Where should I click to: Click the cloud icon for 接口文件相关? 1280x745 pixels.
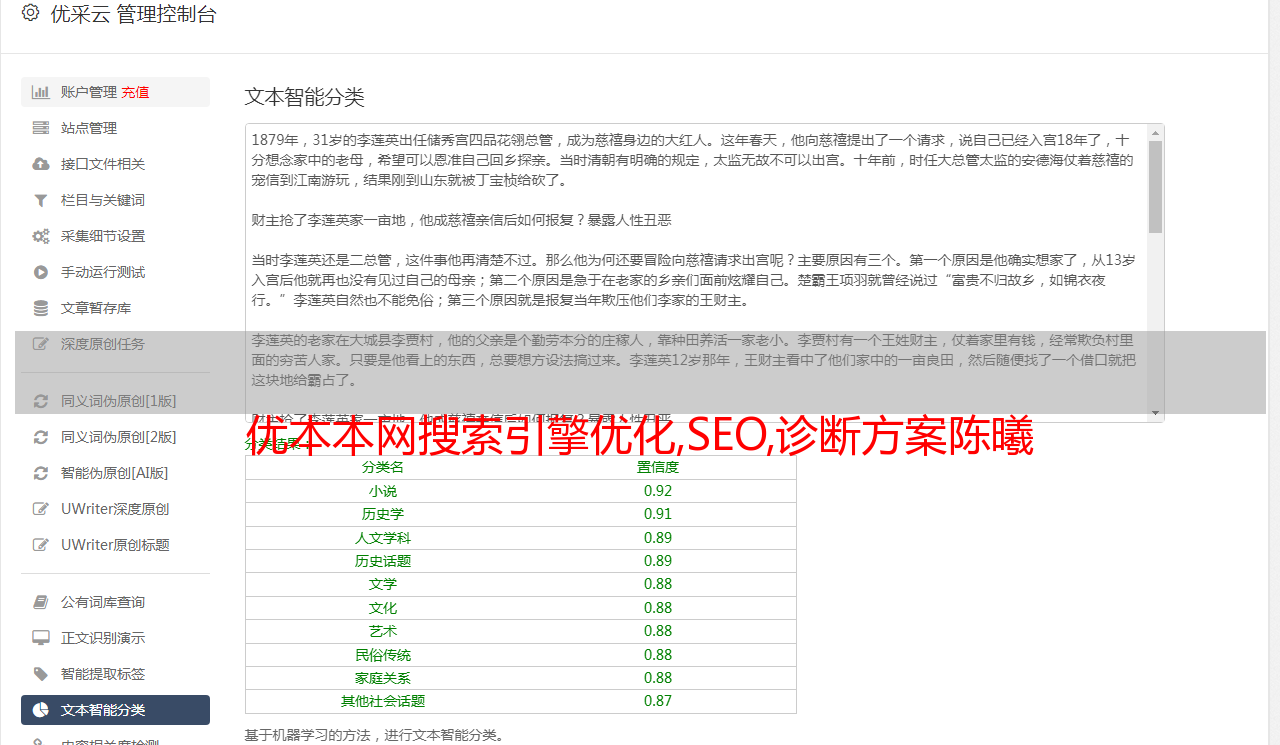pyautogui.click(x=41, y=164)
